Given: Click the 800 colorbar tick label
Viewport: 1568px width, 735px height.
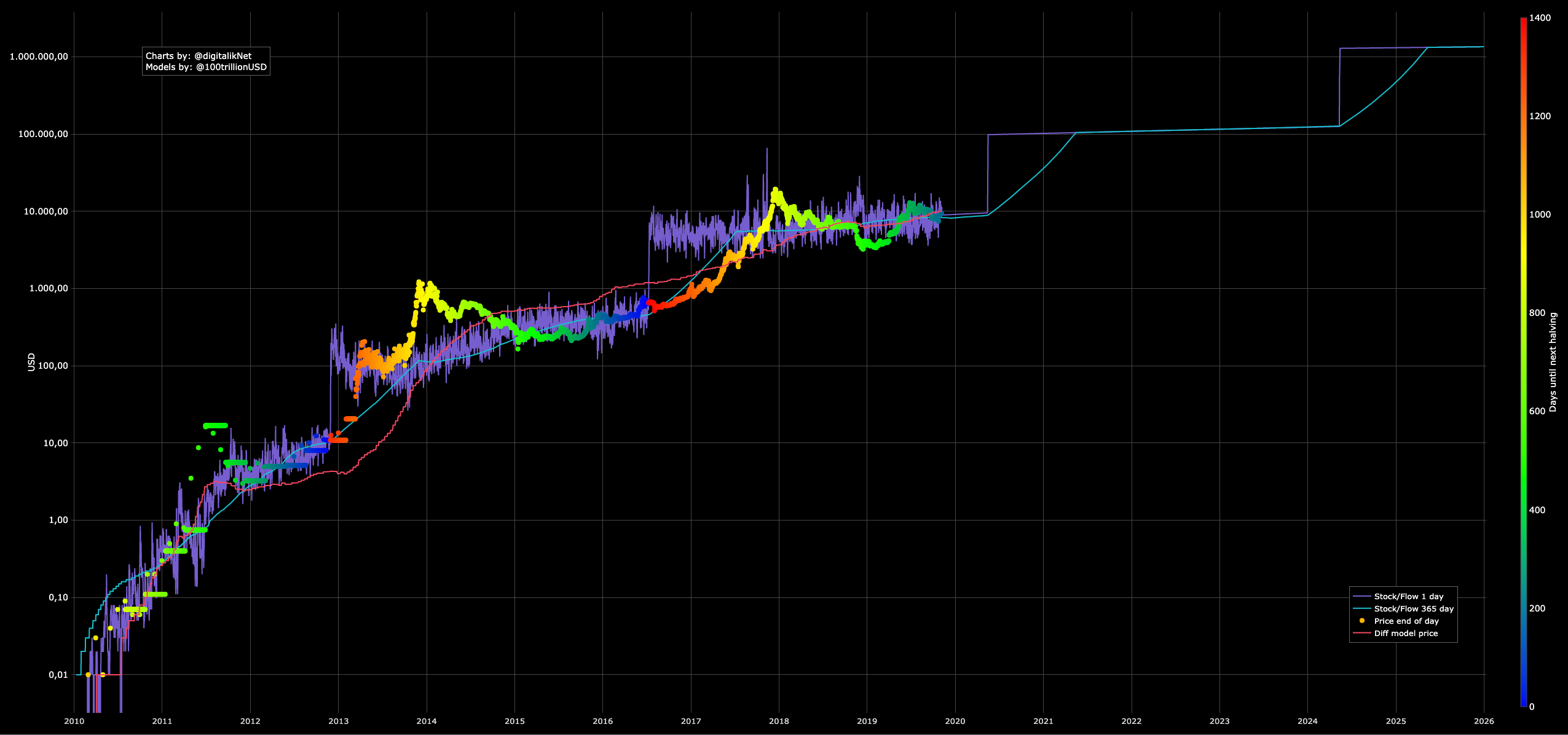Looking at the screenshot, I should 1537,313.
